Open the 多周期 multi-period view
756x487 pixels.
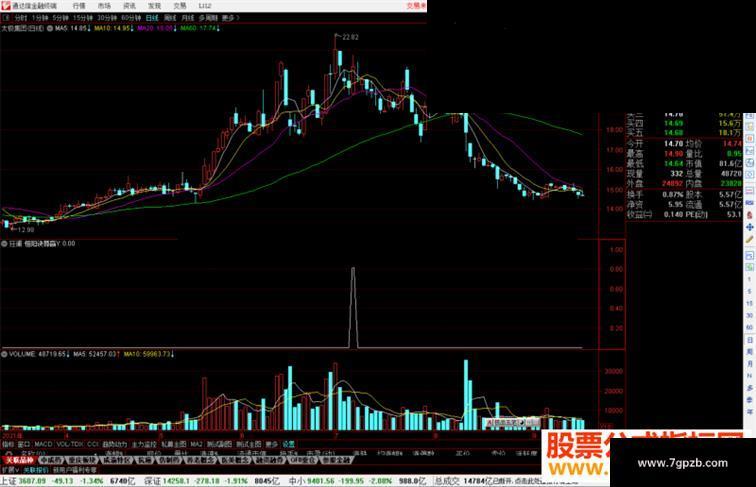[x=208, y=18]
